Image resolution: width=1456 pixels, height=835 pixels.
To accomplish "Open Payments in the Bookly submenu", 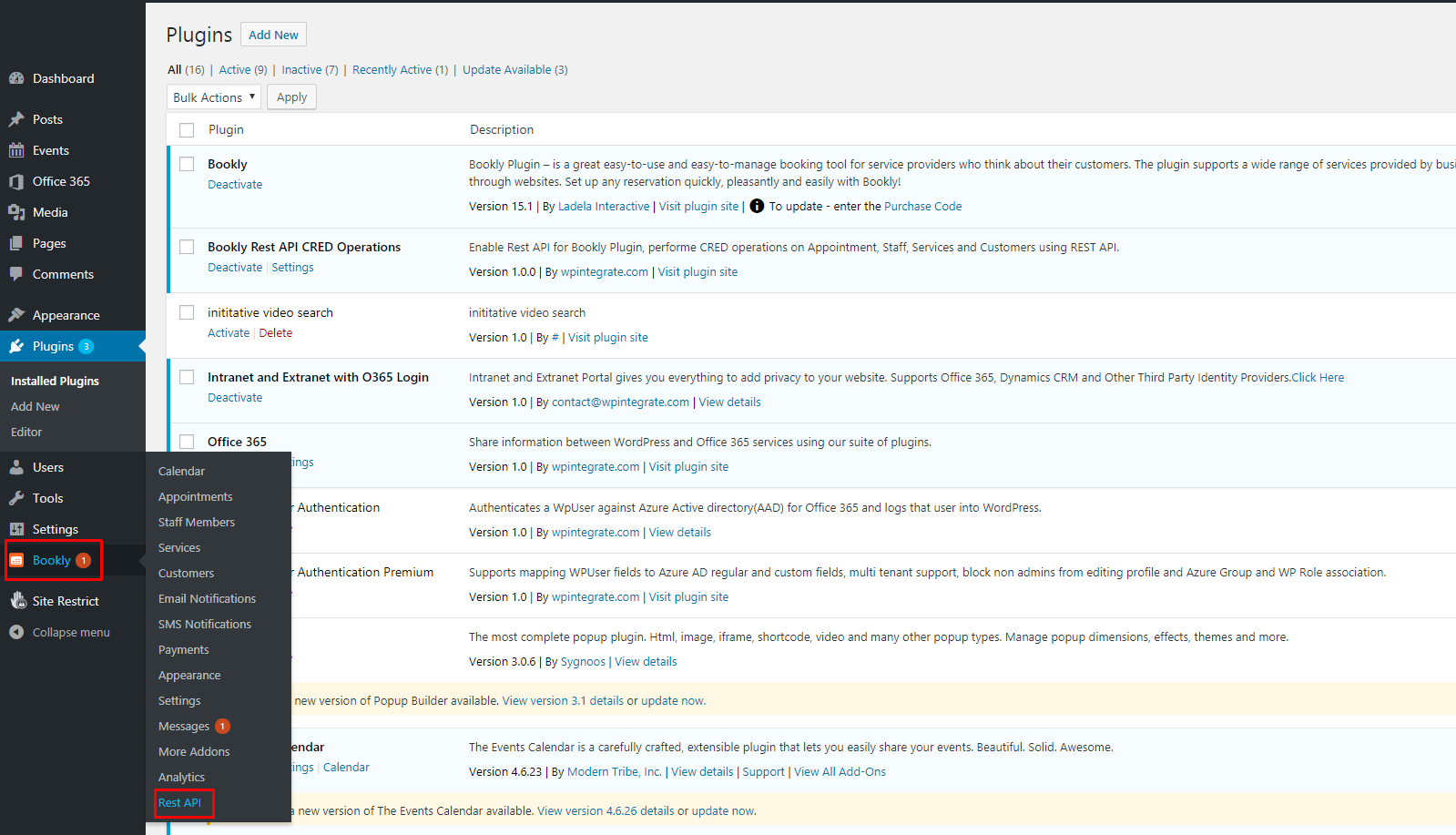I will click(x=184, y=649).
